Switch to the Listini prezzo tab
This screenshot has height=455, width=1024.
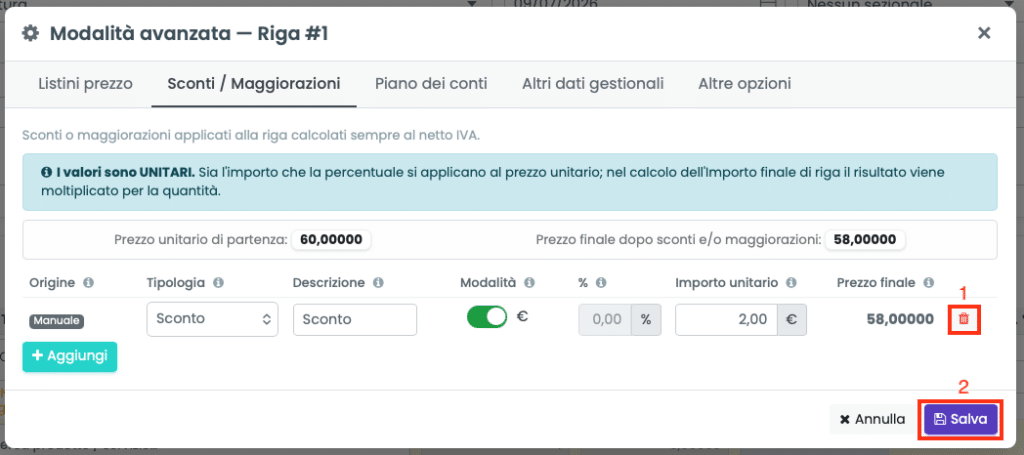[86, 84]
